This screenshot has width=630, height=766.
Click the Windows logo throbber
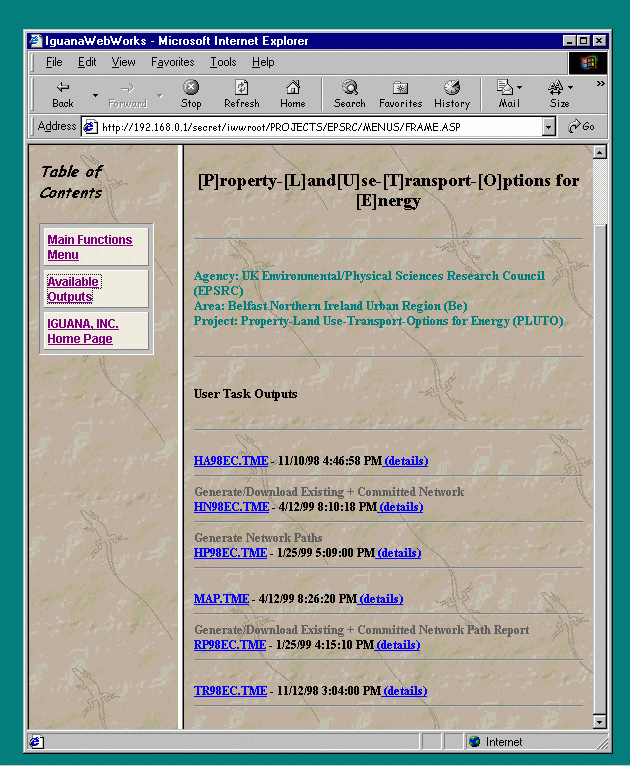point(588,63)
